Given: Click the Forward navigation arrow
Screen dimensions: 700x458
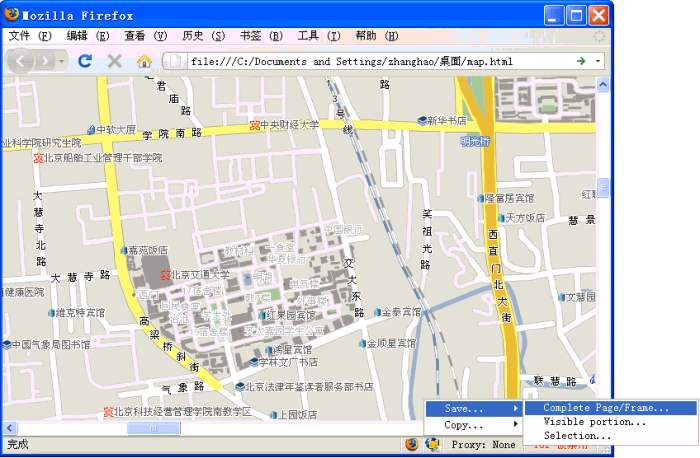Looking at the screenshot, I should click(x=45, y=61).
